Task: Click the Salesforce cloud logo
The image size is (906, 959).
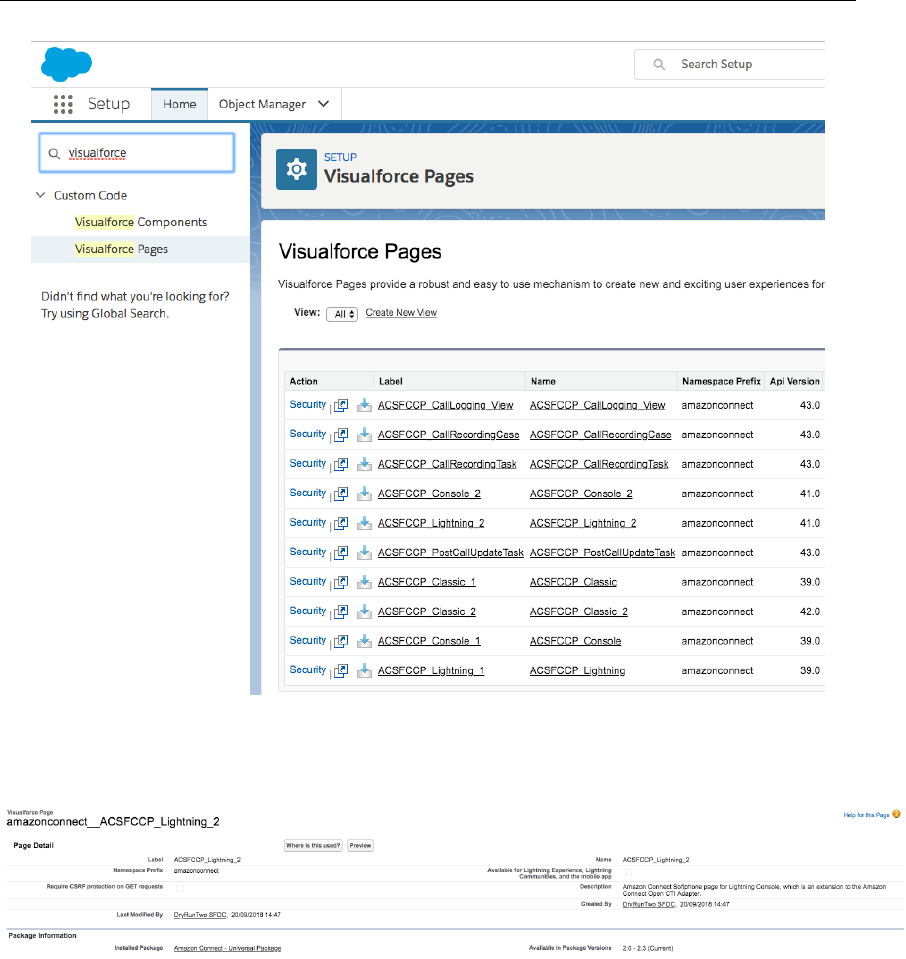Action: [x=67, y=64]
